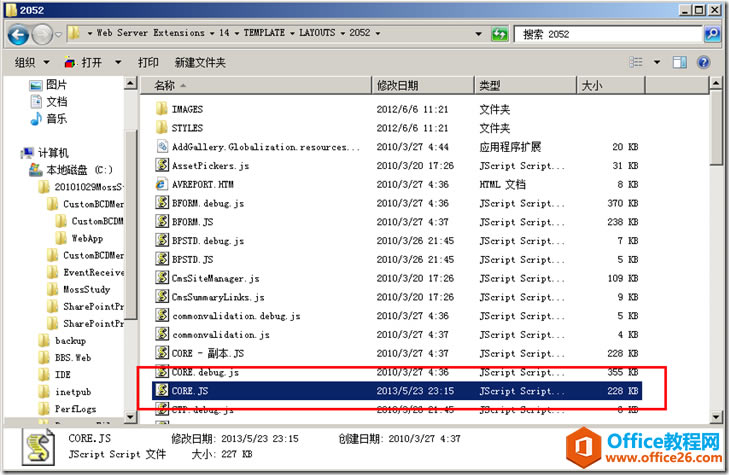The height and width of the screenshot is (475, 729).
Task: Go forward with the Forward arrow button
Action: coord(42,34)
